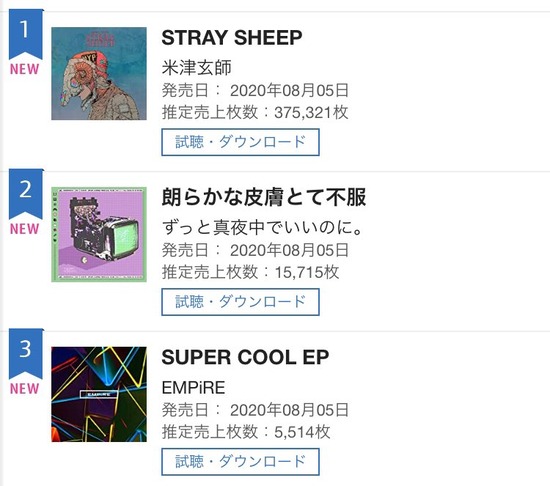The width and height of the screenshot is (550, 486).
Task: Click the 15,715枚 sales figure text
Action: tap(307, 272)
